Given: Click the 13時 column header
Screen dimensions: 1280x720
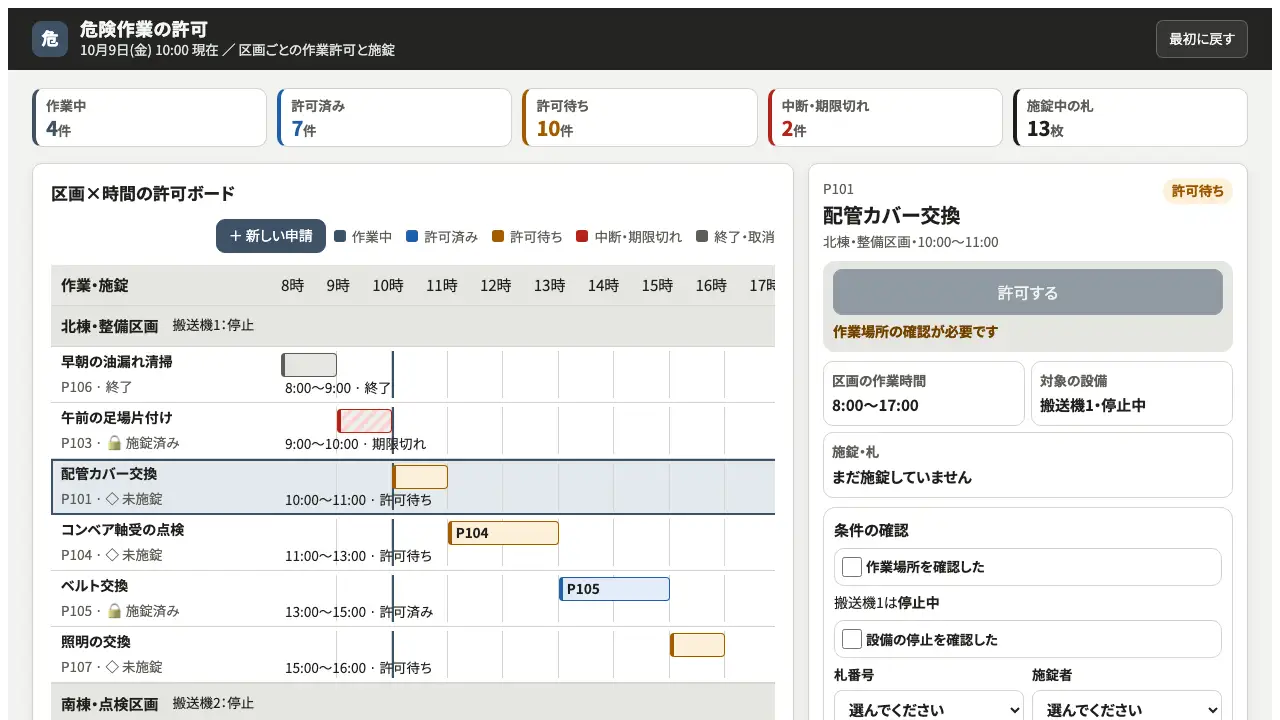Looking at the screenshot, I should [x=549, y=286].
